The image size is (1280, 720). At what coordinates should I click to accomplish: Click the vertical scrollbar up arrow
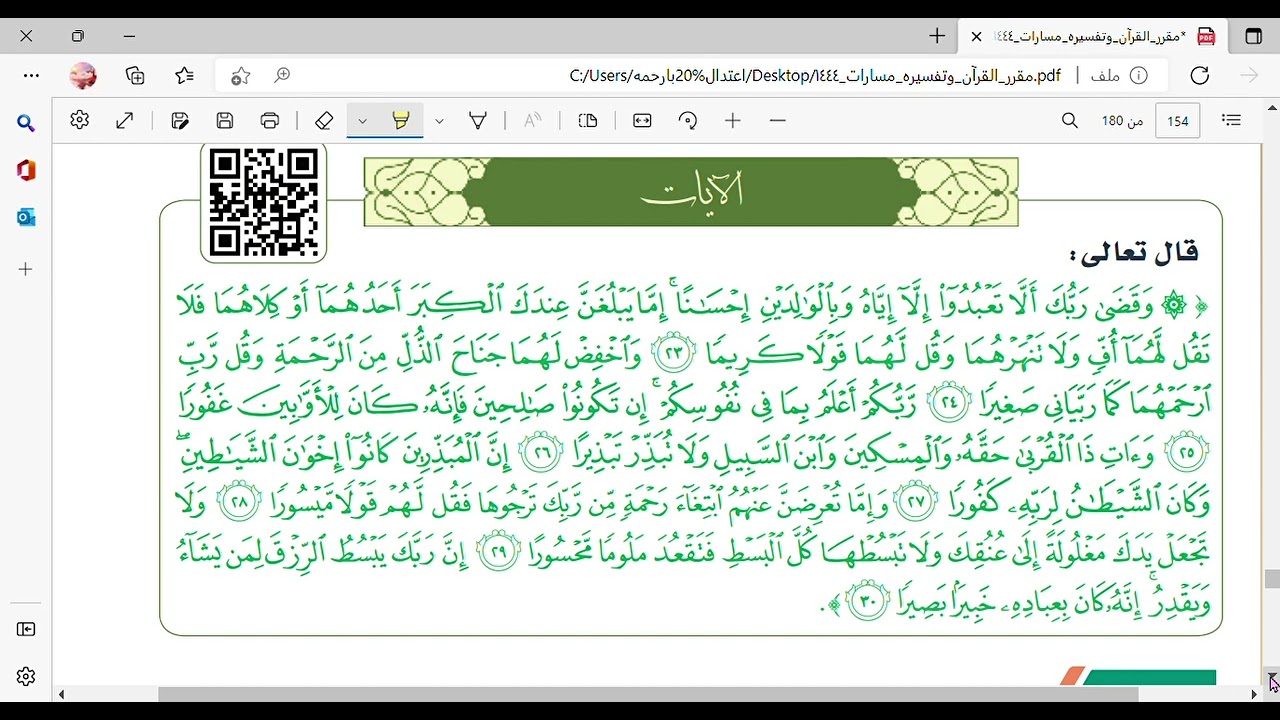(1272, 107)
